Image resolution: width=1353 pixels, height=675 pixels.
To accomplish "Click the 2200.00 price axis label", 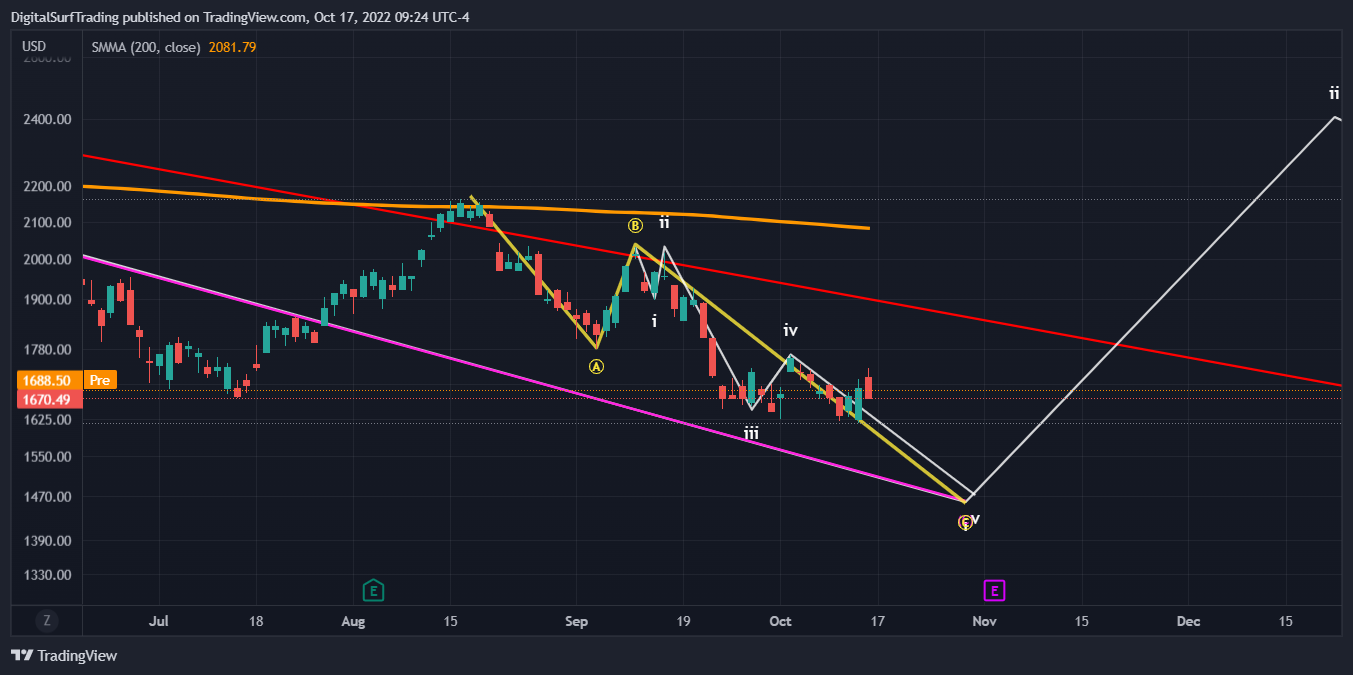I will coord(48,186).
